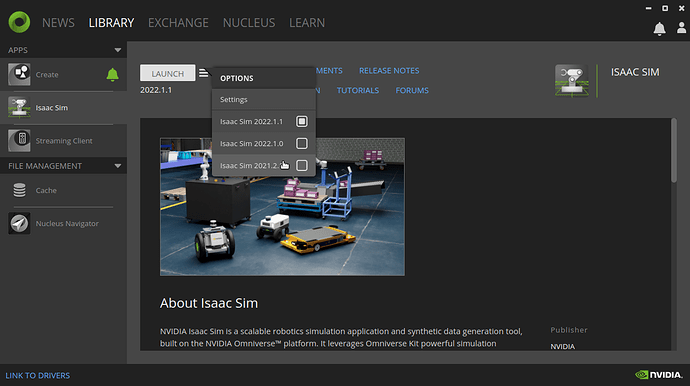Launch the Nucleus Navigator icon
The height and width of the screenshot is (386, 690).
(x=19, y=223)
